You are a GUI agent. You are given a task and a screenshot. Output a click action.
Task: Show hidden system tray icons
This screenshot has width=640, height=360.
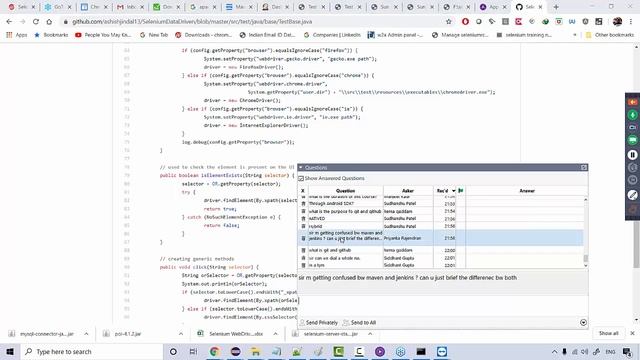pyautogui.click(x=554, y=351)
